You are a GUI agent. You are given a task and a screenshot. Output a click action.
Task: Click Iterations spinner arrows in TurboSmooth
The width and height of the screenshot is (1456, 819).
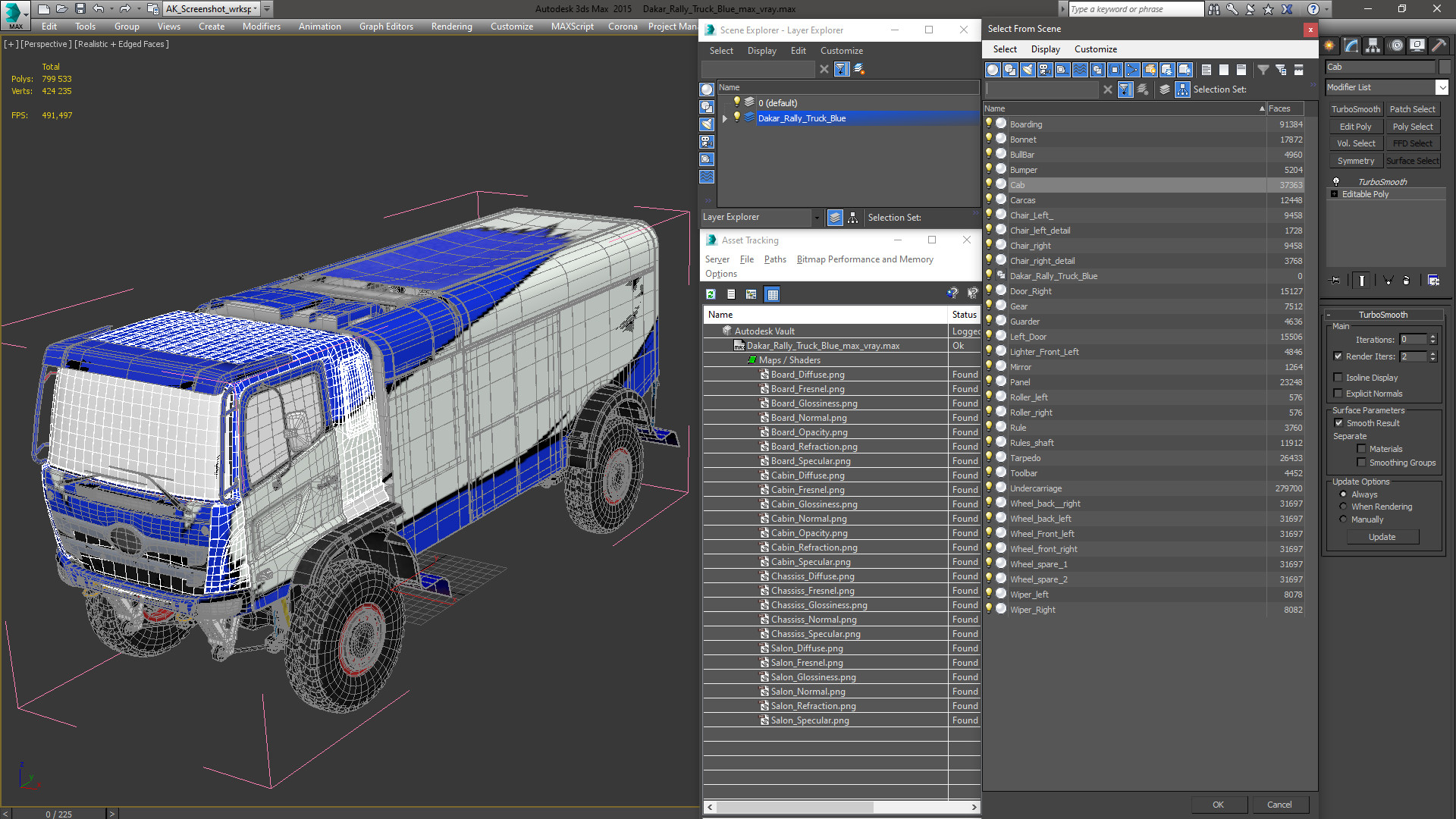pyautogui.click(x=1432, y=340)
